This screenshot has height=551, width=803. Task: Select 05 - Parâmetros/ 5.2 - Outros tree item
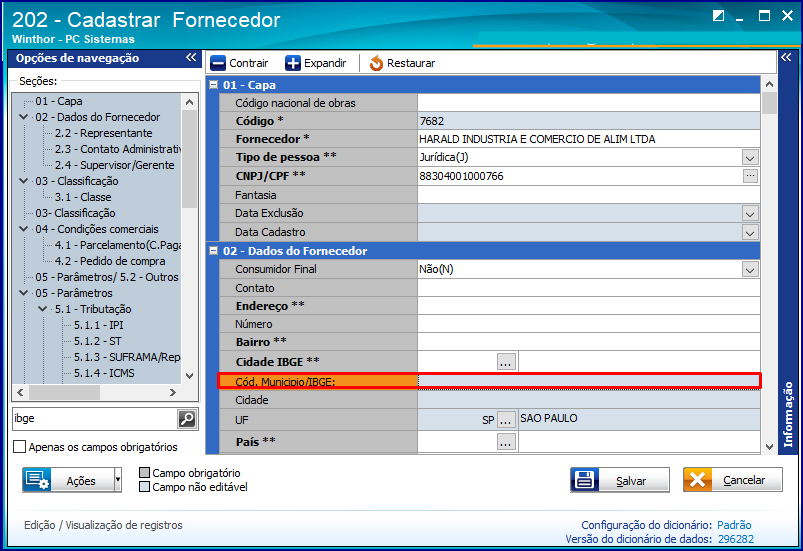(107, 277)
